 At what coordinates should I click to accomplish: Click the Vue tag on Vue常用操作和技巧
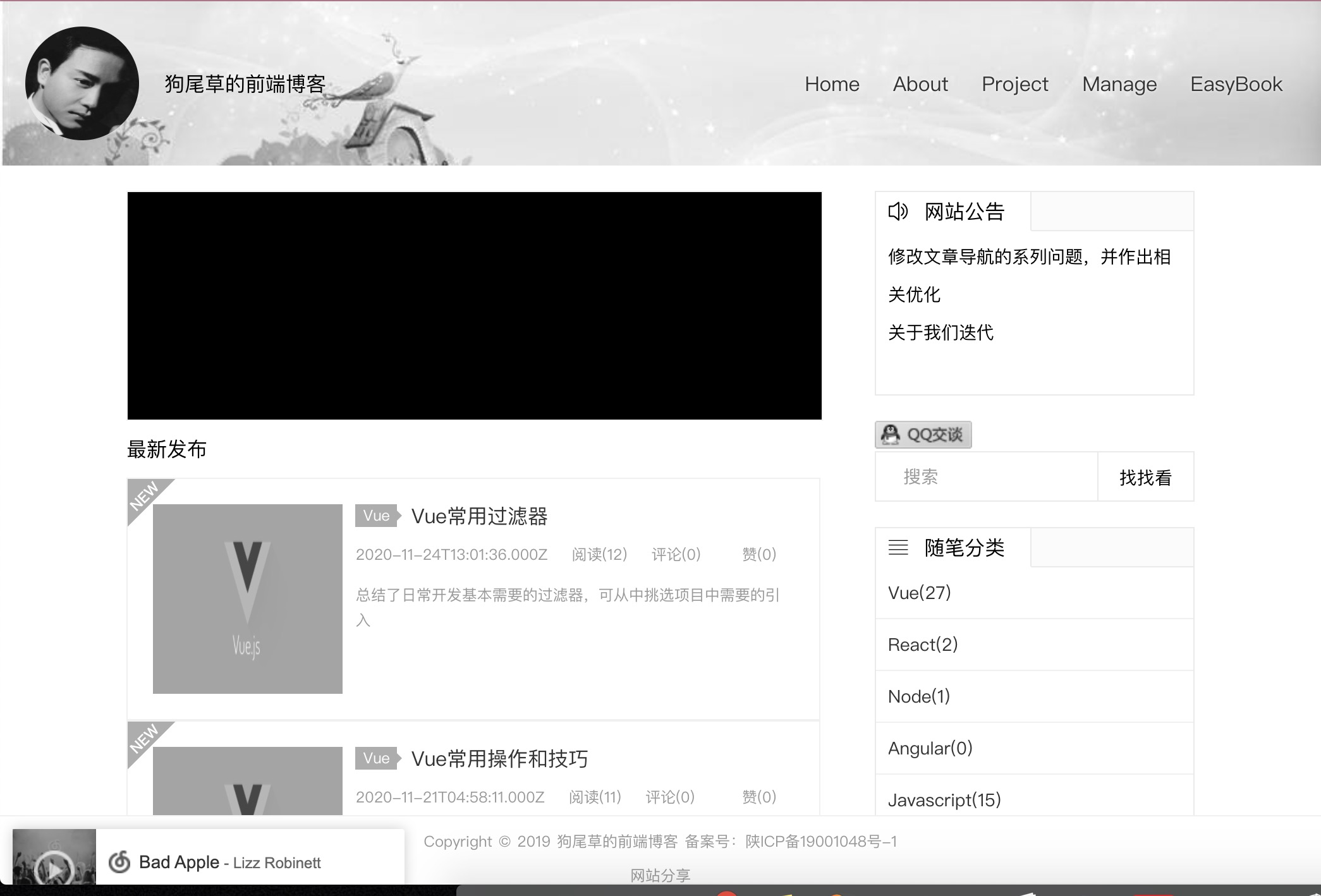378,758
